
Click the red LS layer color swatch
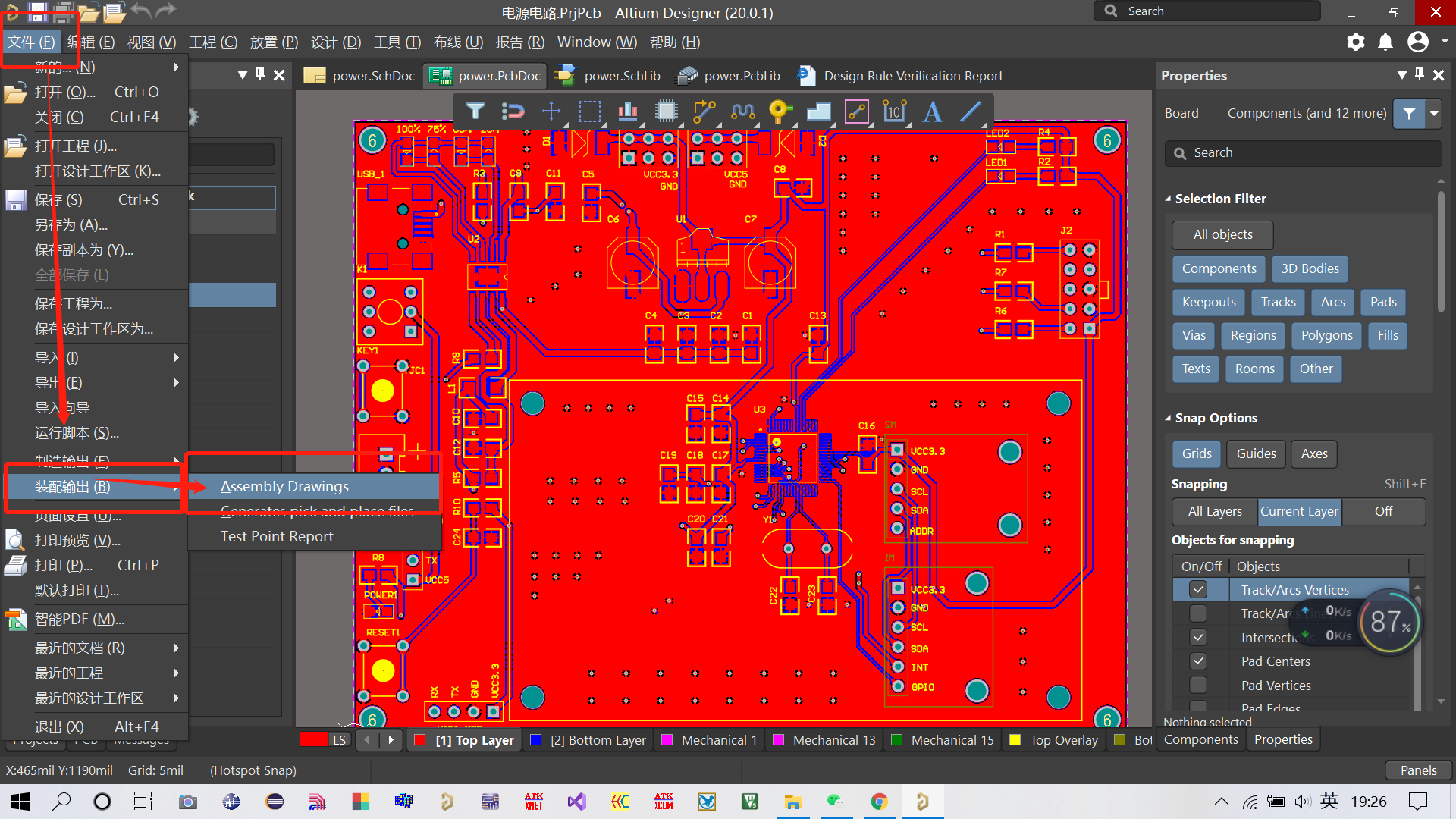coord(313,739)
